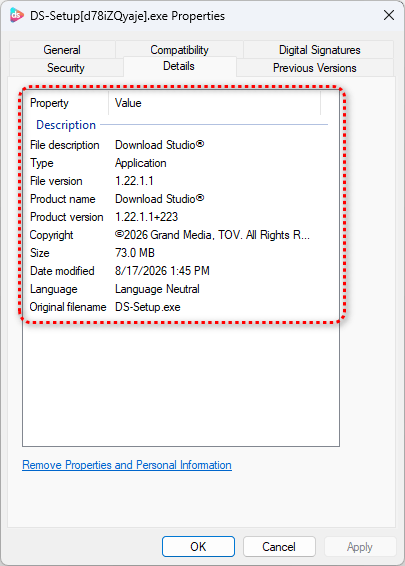Select the Size row label

(40, 253)
